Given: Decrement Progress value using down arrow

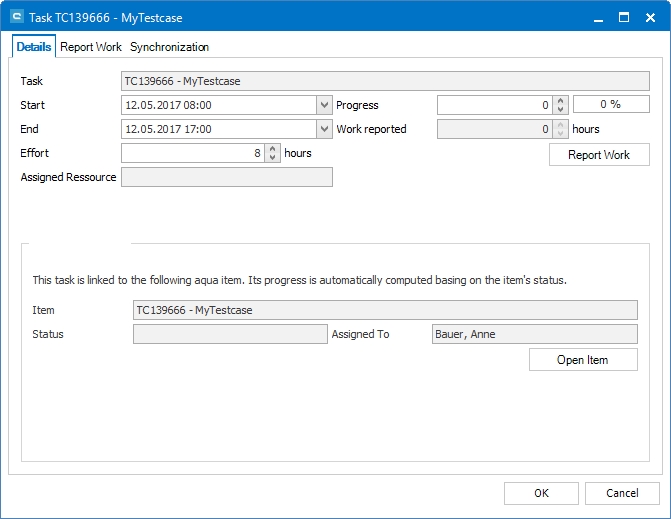Looking at the screenshot, I should click(x=561, y=109).
